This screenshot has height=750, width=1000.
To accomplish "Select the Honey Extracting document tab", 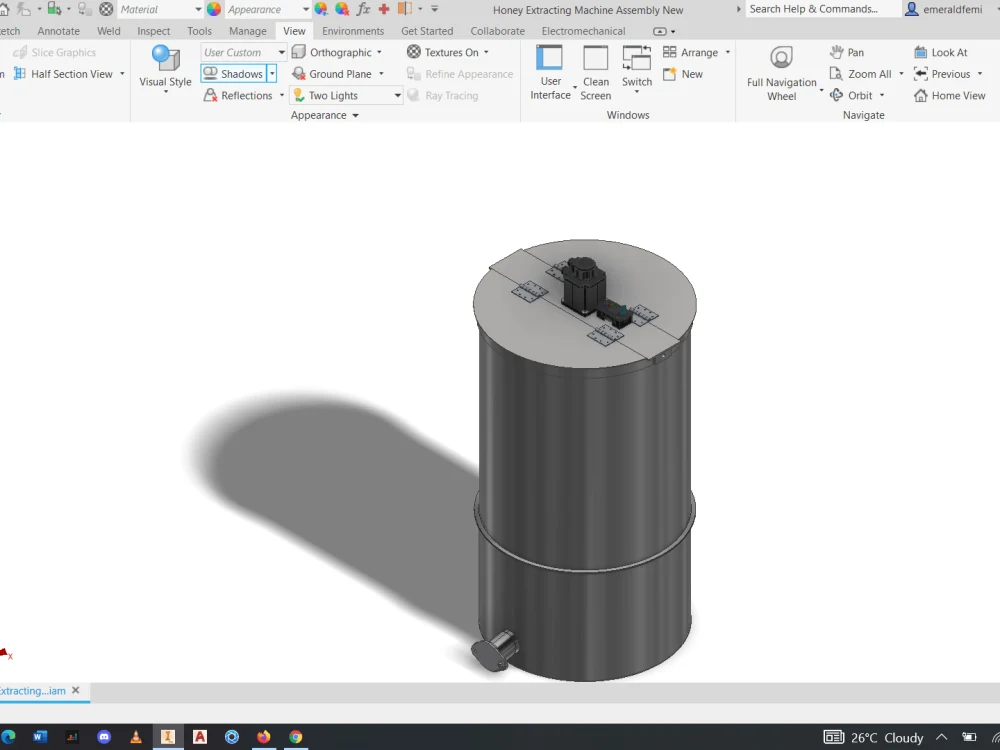I will tap(35, 690).
